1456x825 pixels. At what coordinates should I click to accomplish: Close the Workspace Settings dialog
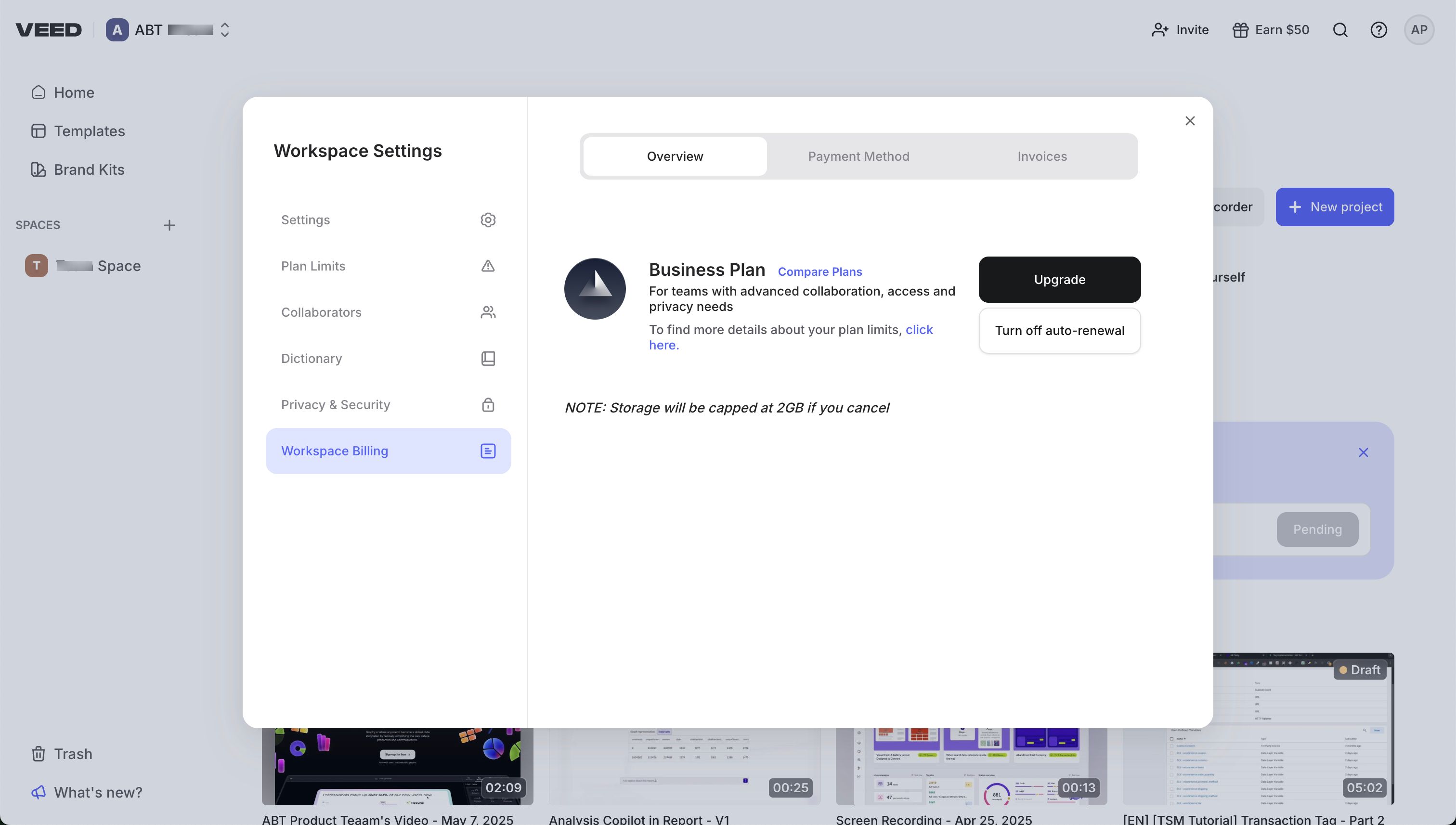pos(1190,121)
